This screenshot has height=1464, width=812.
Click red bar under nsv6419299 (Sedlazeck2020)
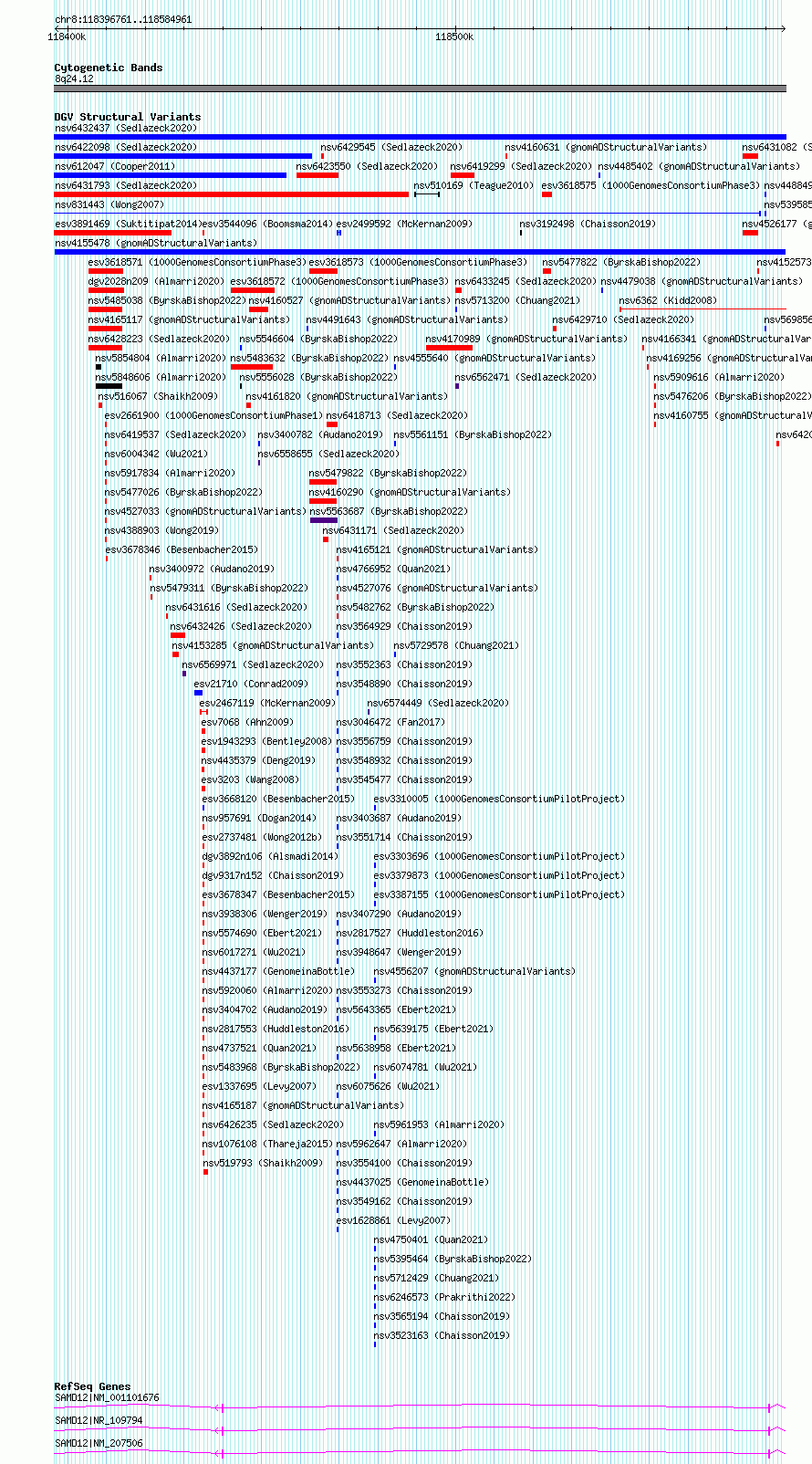point(463,175)
